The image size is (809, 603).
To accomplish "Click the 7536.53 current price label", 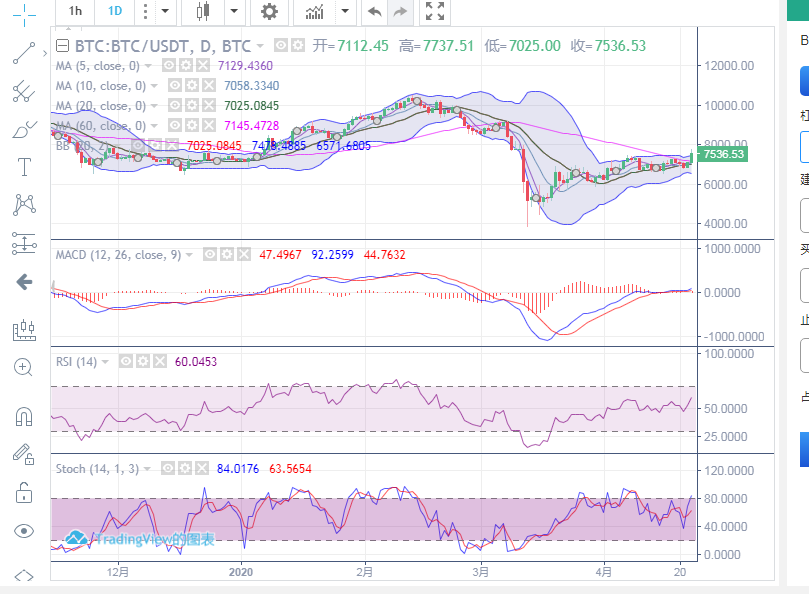I will point(723,154).
